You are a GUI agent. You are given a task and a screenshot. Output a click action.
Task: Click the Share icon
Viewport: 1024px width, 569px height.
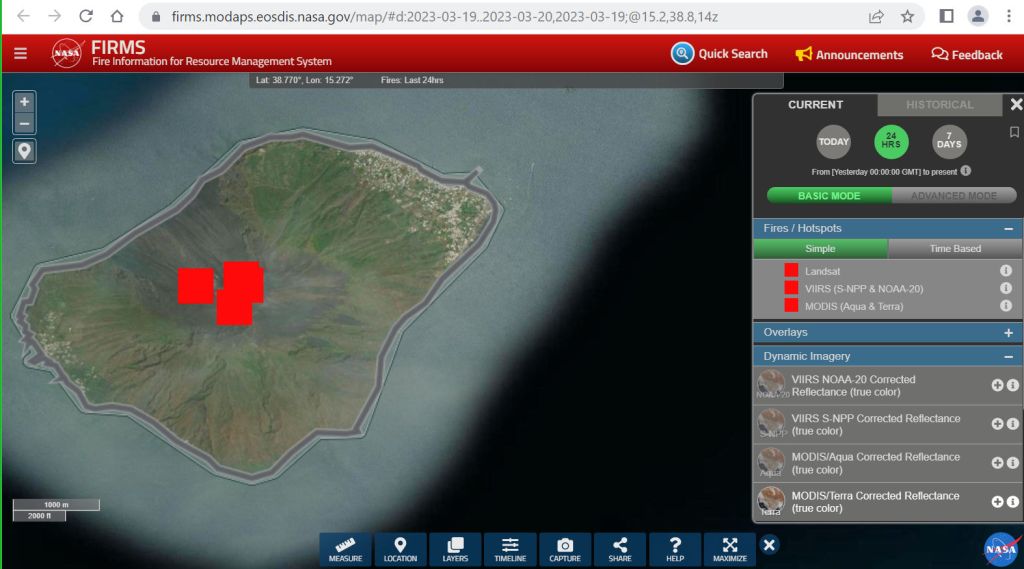620,550
